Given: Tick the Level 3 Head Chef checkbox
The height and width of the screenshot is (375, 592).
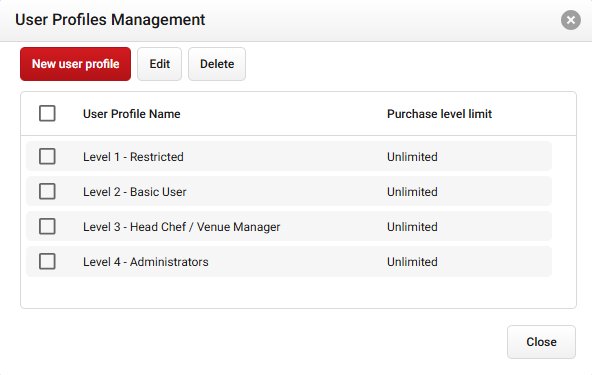Looking at the screenshot, I should click(x=47, y=227).
